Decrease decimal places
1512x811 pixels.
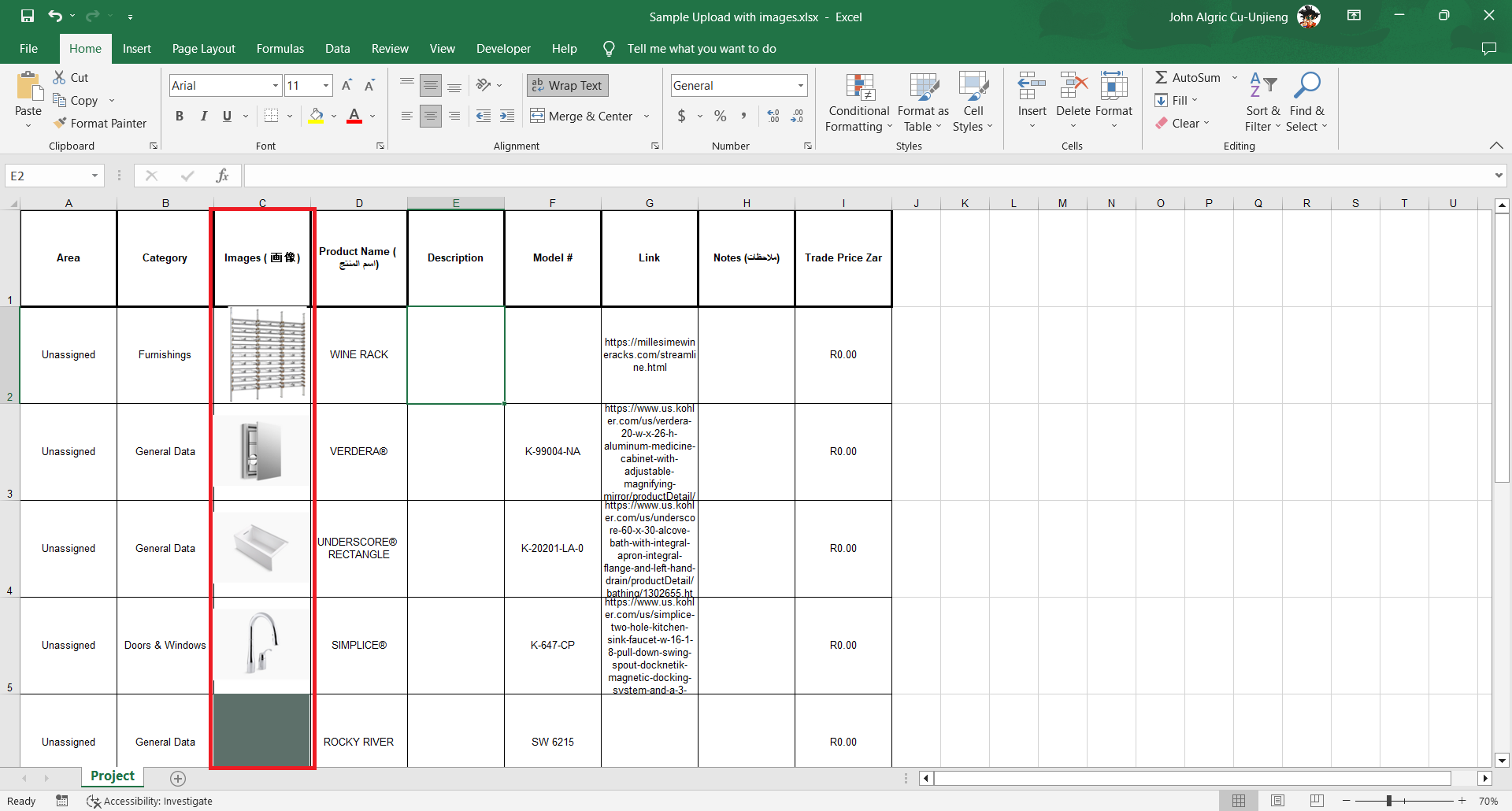(x=797, y=116)
